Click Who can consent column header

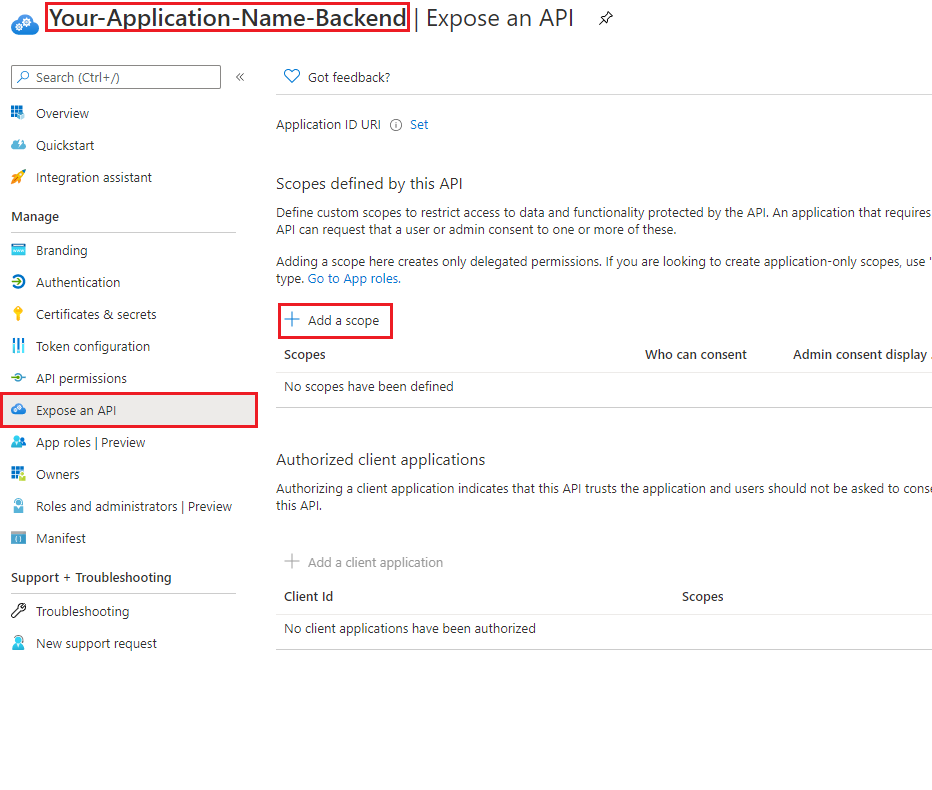695,355
